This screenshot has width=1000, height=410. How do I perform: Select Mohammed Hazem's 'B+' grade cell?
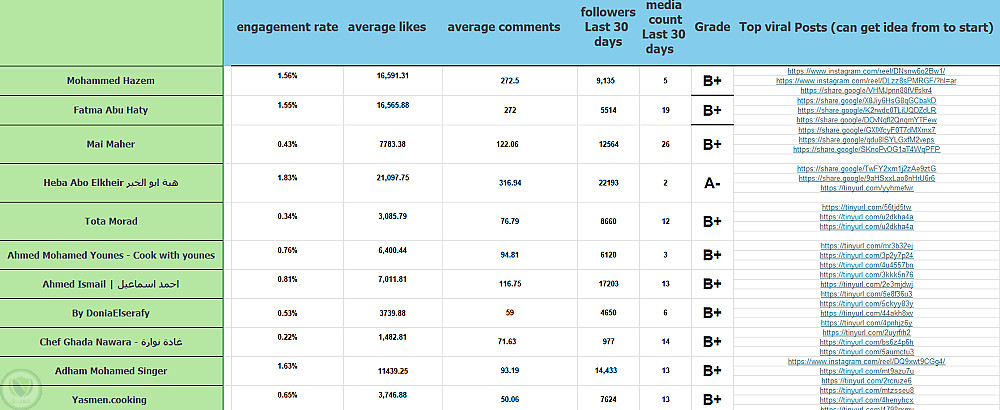click(x=712, y=81)
